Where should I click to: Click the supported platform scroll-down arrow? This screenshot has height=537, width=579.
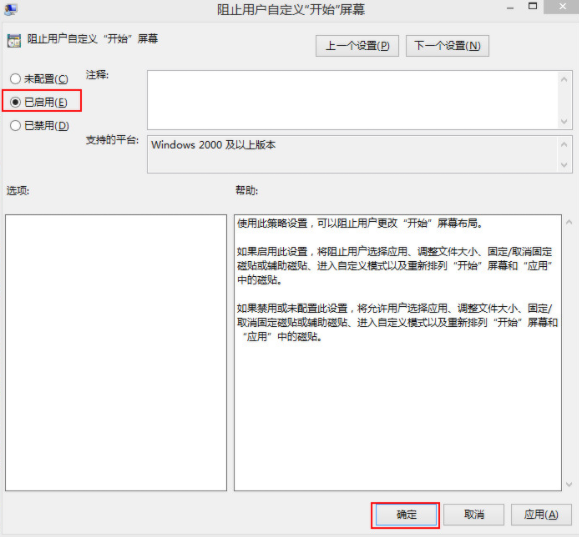pos(564,164)
